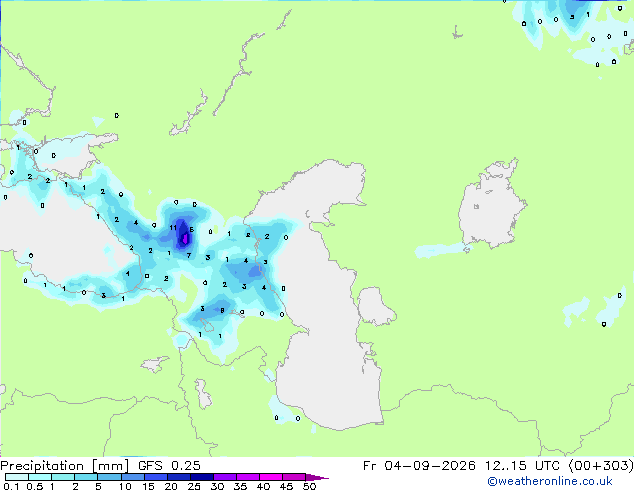Click the above-50 mm legend arrow tip

[317, 477]
